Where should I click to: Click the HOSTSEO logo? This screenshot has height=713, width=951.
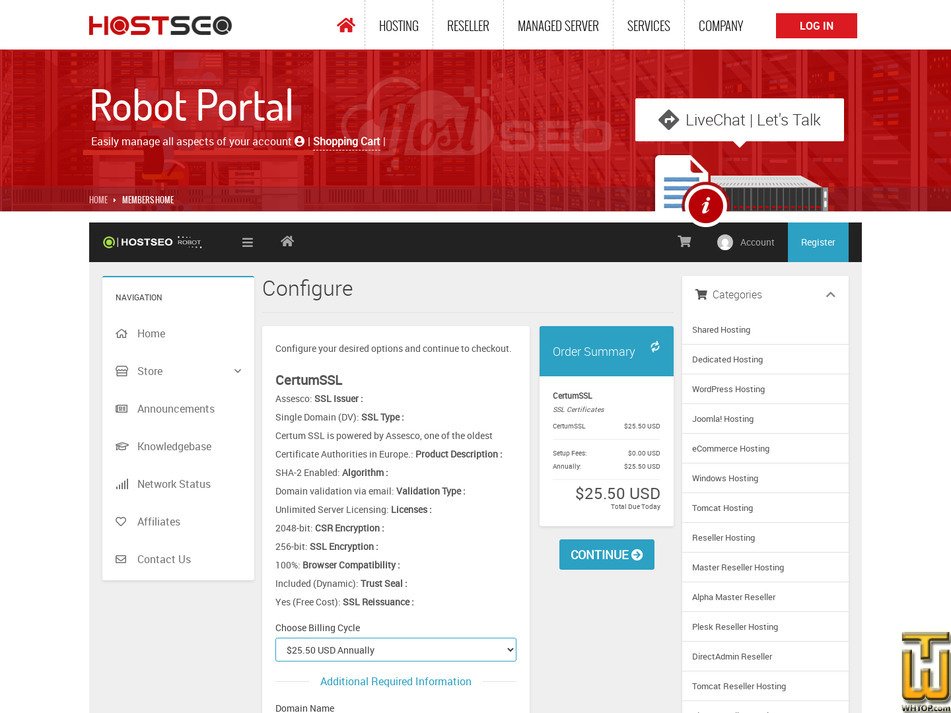[160, 25]
